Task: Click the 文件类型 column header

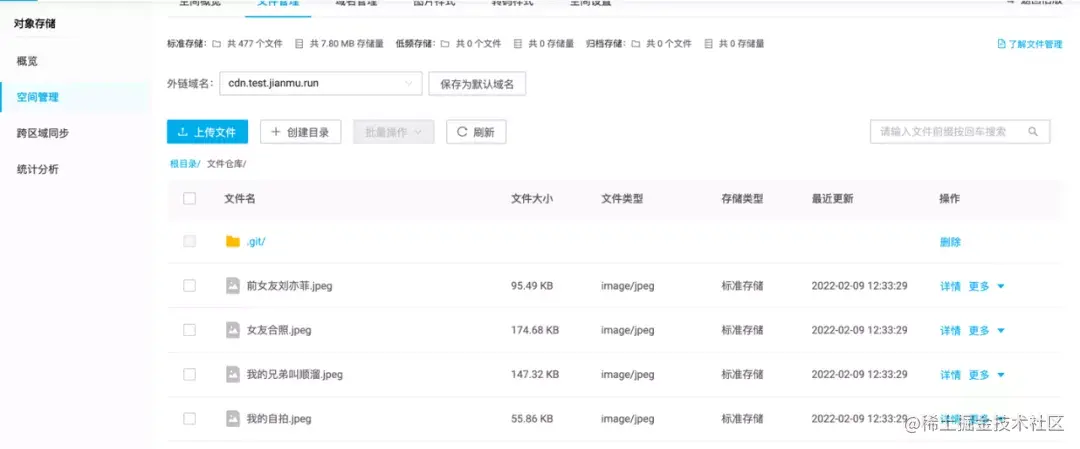Action: coord(622,198)
